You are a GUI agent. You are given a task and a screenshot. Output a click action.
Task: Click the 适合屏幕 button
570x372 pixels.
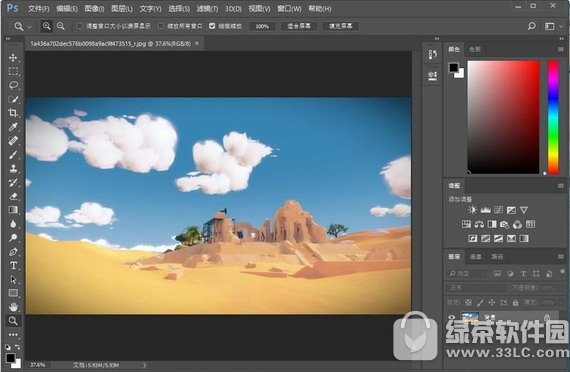299,26
